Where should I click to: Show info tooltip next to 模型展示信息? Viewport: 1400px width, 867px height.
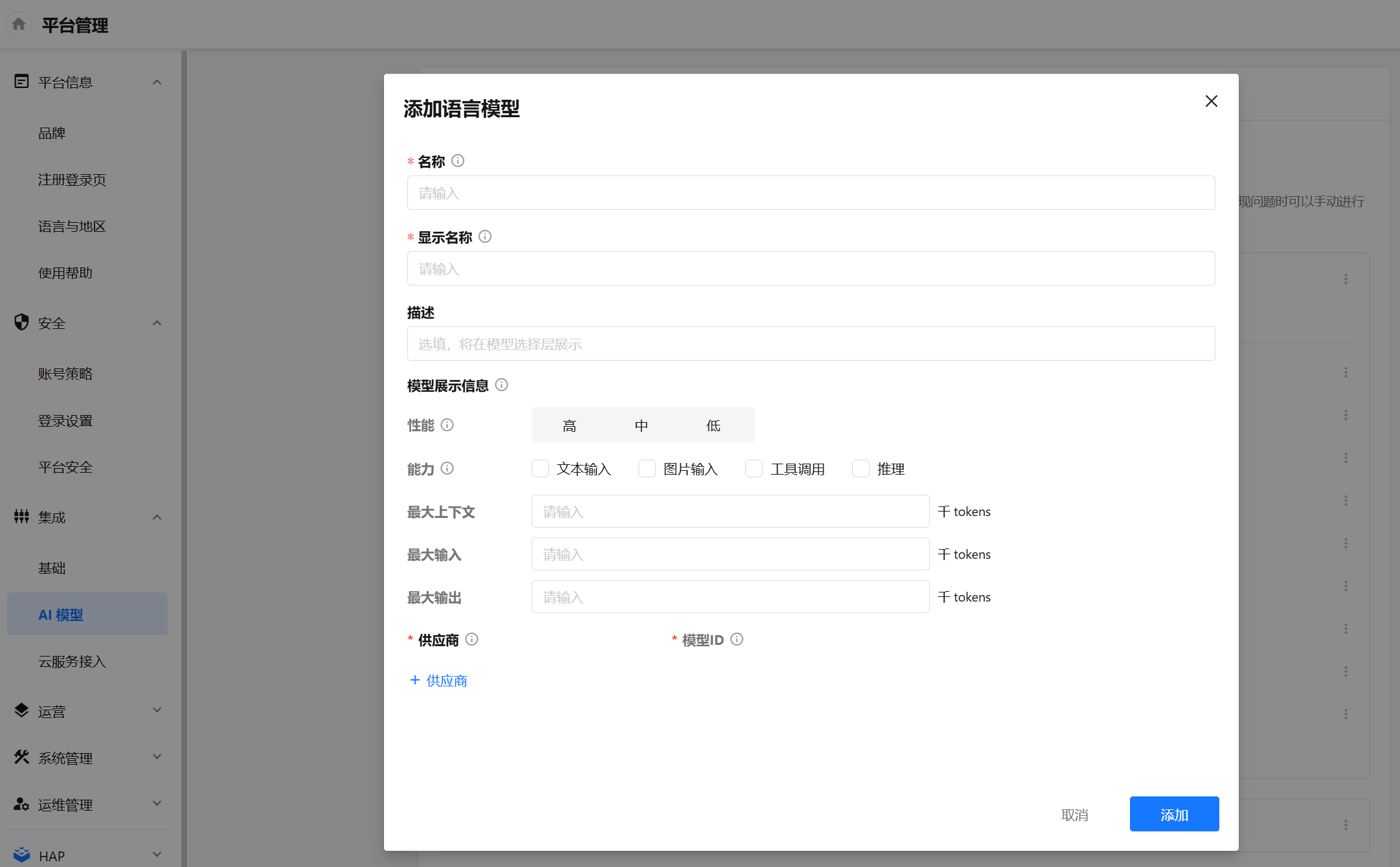coord(502,385)
